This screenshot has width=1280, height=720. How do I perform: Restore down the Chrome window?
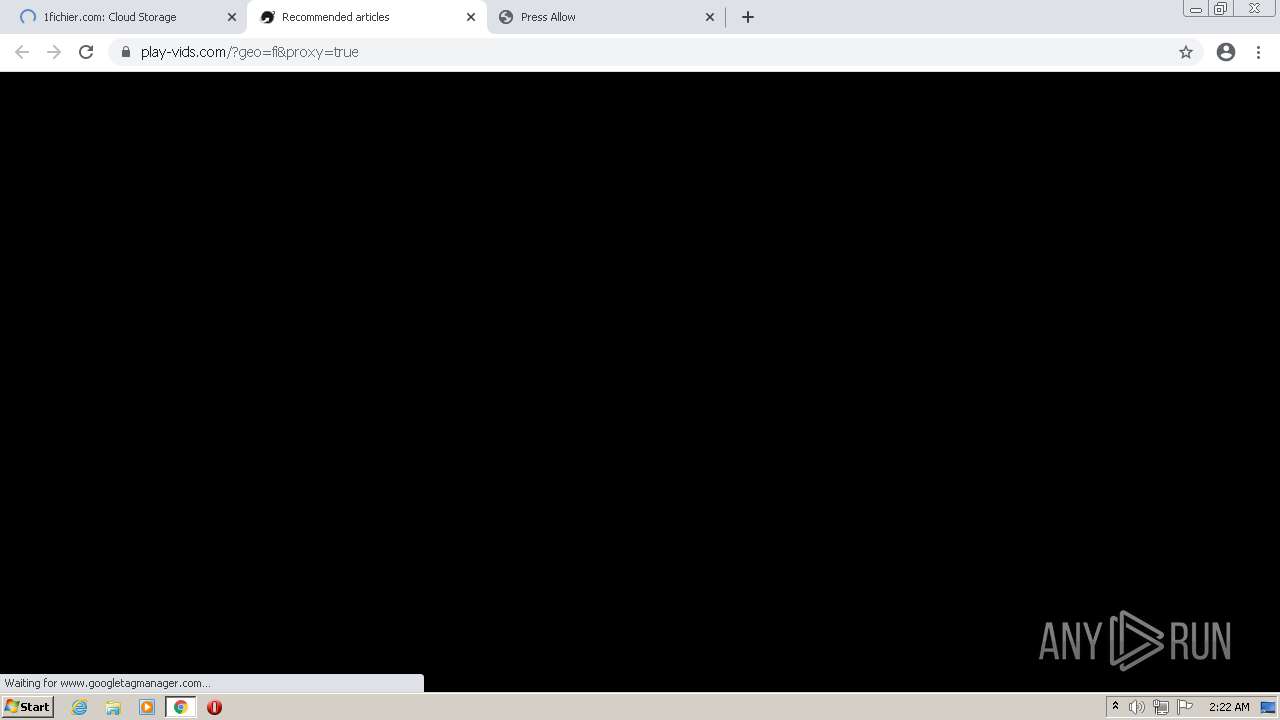coord(1221,9)
